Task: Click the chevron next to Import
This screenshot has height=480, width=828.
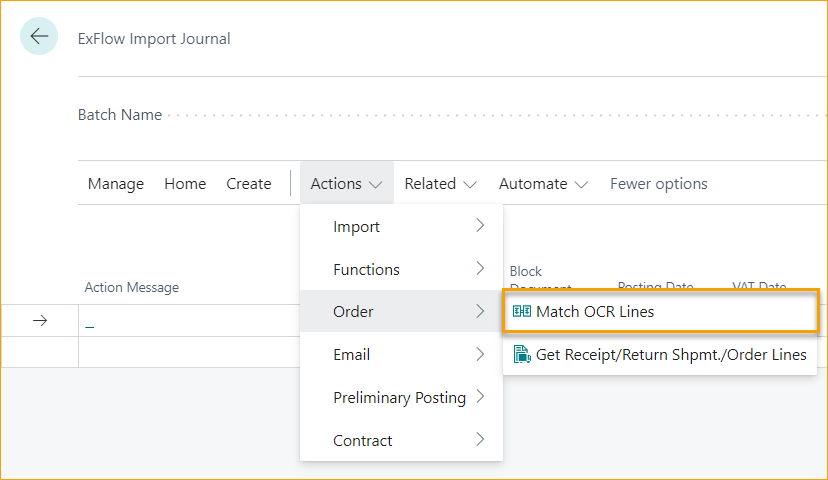Action: (x=480, y=225)
